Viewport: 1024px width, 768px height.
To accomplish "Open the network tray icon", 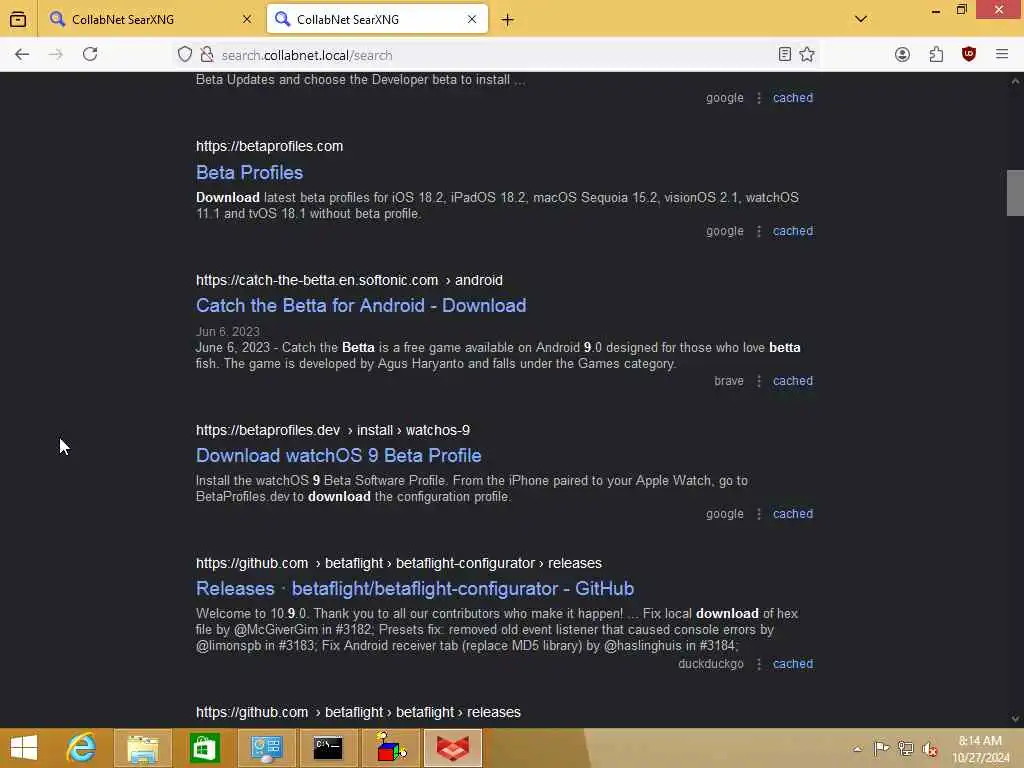I will [905, 748].
